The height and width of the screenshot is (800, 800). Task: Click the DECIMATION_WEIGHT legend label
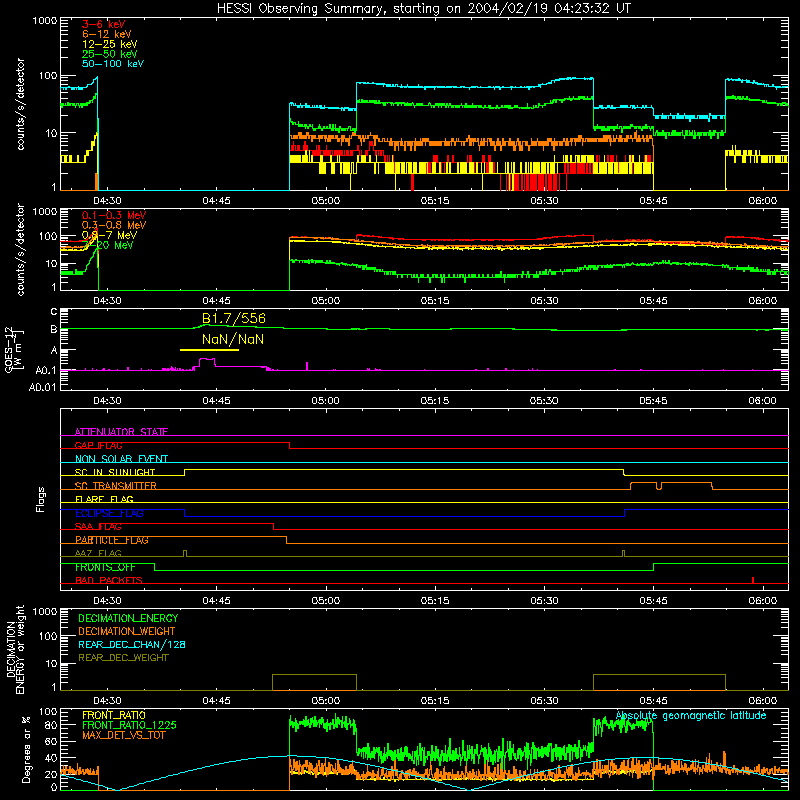tap(127, 631)
